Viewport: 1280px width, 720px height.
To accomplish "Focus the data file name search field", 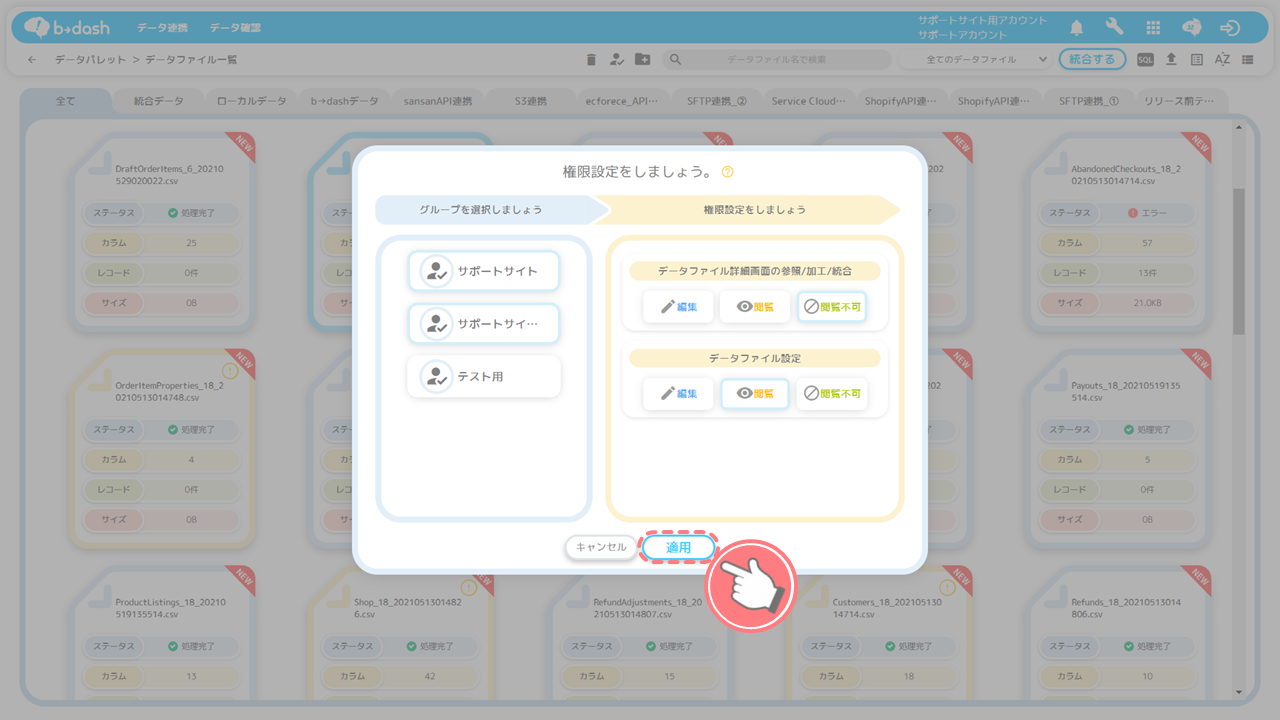I will point(777,60).
